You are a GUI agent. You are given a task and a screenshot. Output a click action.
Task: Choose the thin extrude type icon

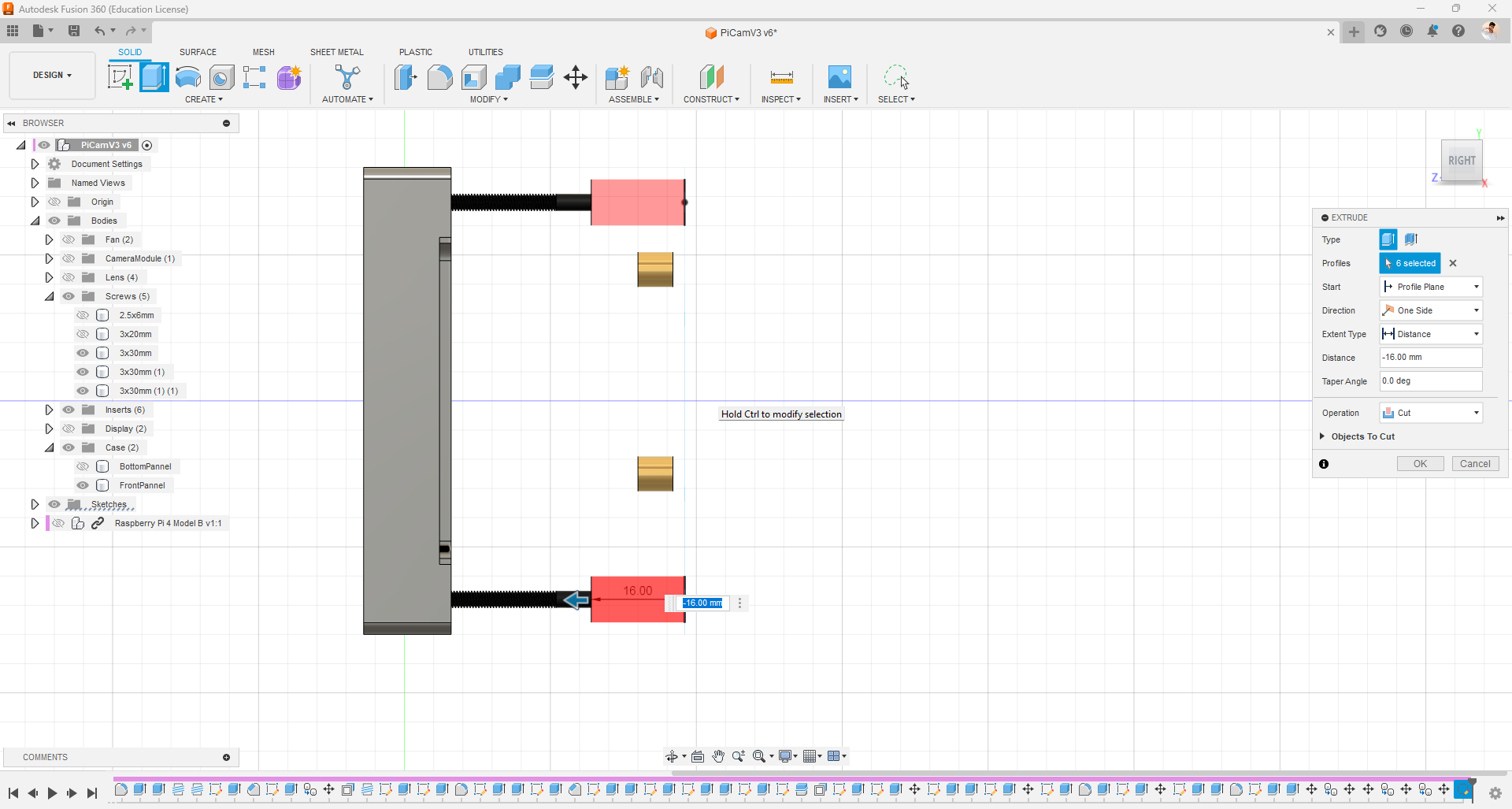click(x=1411, y=239)
